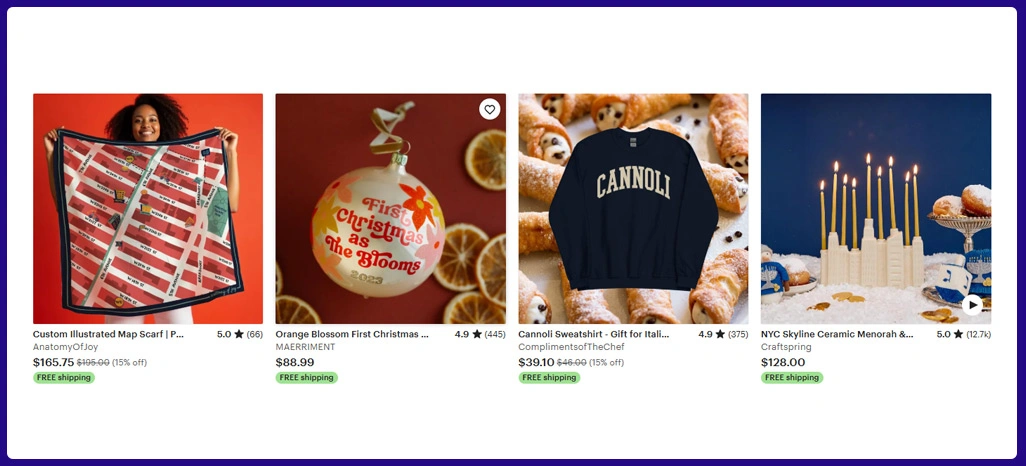Screen dimensions: 1026x466
Task: Visit the AnatomyOfJoy shop
Action: pos(65,347)
